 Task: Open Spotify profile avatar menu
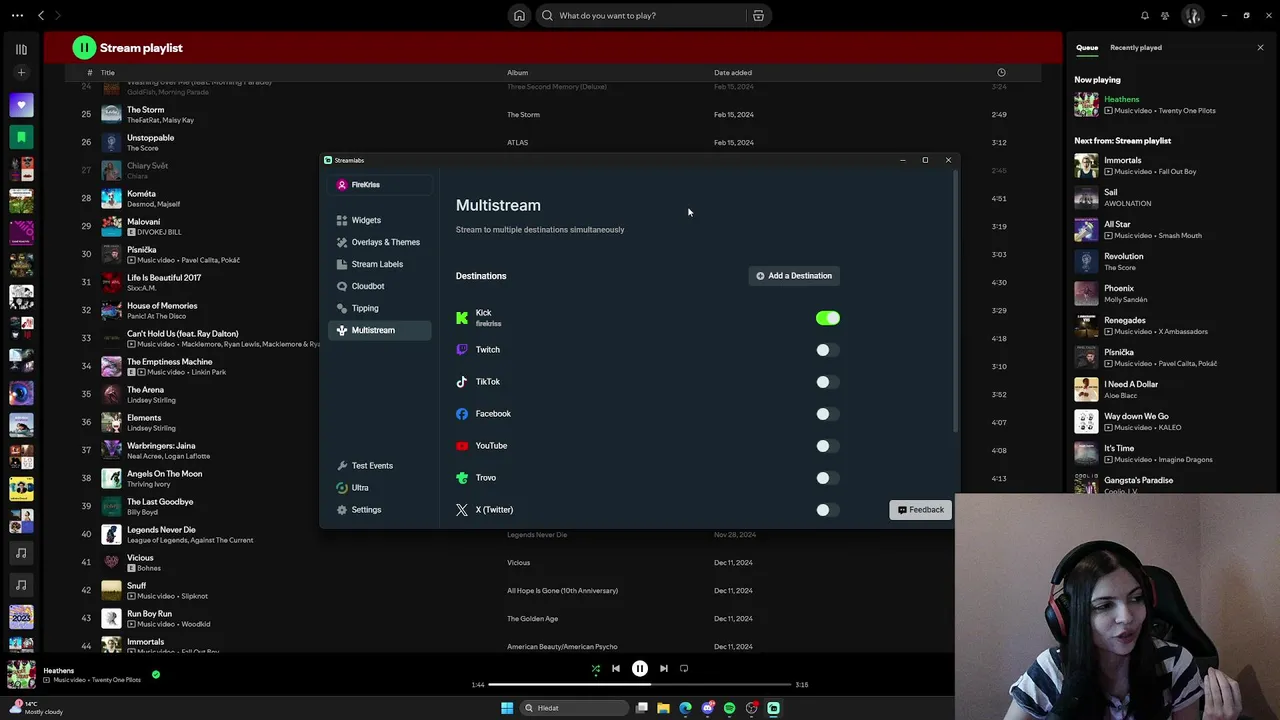1192,15
